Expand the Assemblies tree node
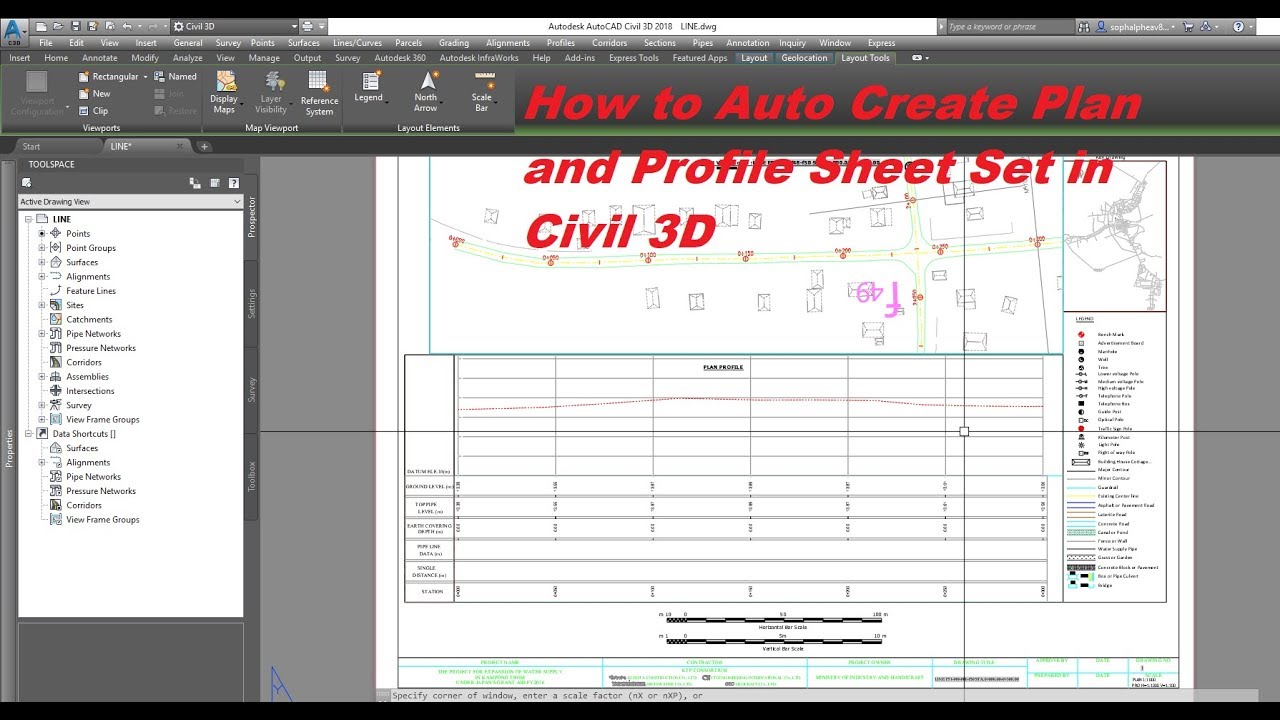Viewport: 1280px width, 720px height. (42, 377)
